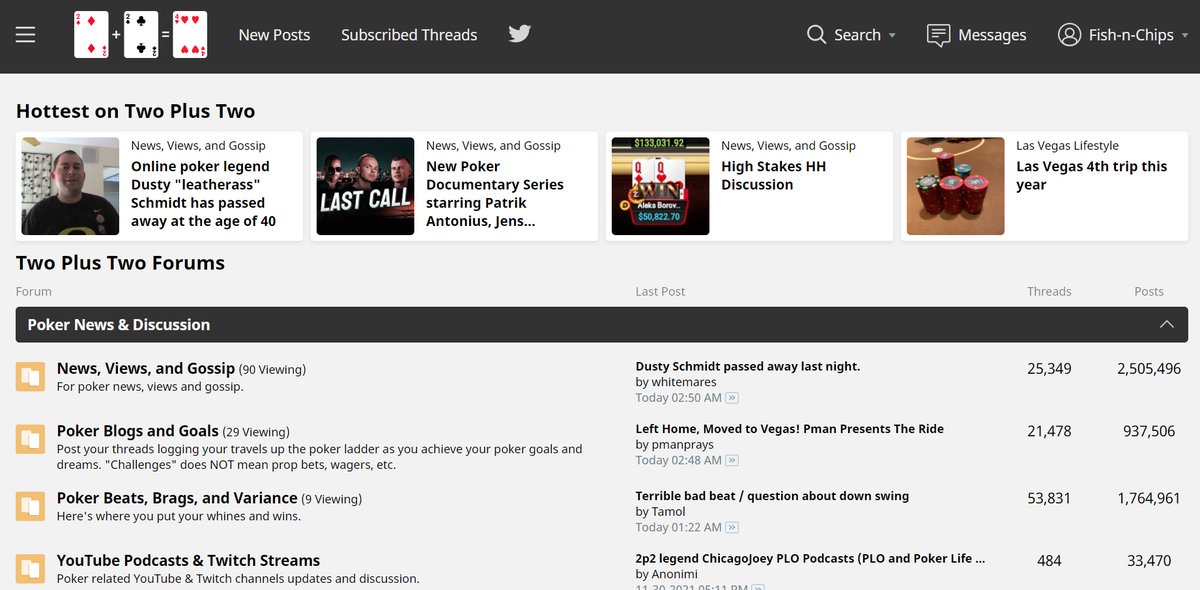
Task: Click Poker News & Discussion header title
Action: click(x=119, y=324)
